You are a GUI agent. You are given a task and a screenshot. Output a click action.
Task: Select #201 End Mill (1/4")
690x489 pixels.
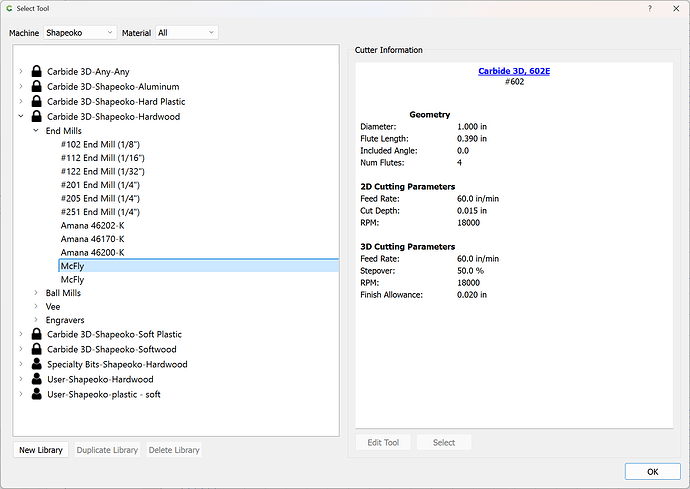pyautogui.click(x=100, y=185)
